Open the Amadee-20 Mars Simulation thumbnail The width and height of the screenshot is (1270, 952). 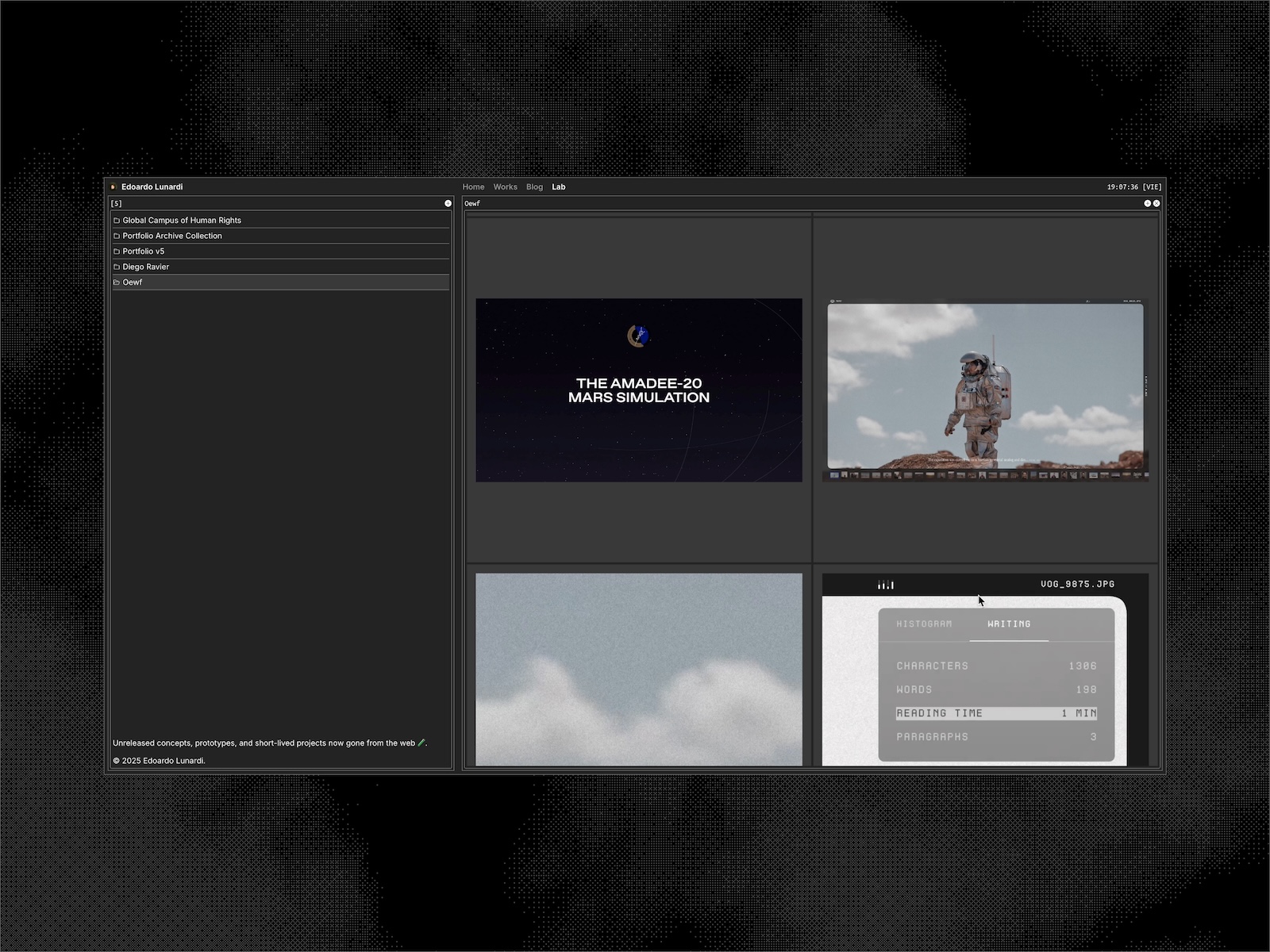tap(638, 390)
